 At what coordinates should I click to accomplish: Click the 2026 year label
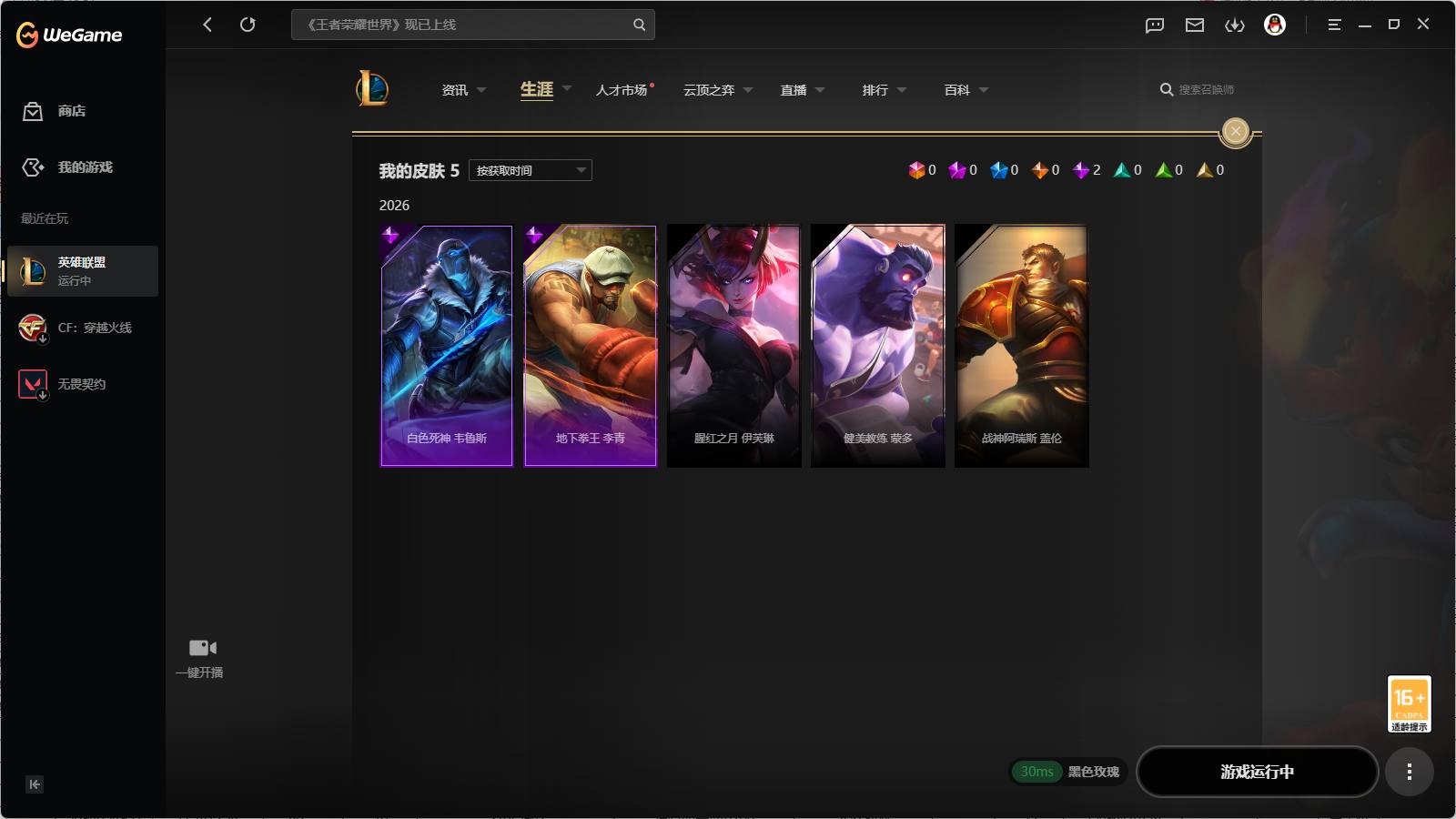pos(394,206)
